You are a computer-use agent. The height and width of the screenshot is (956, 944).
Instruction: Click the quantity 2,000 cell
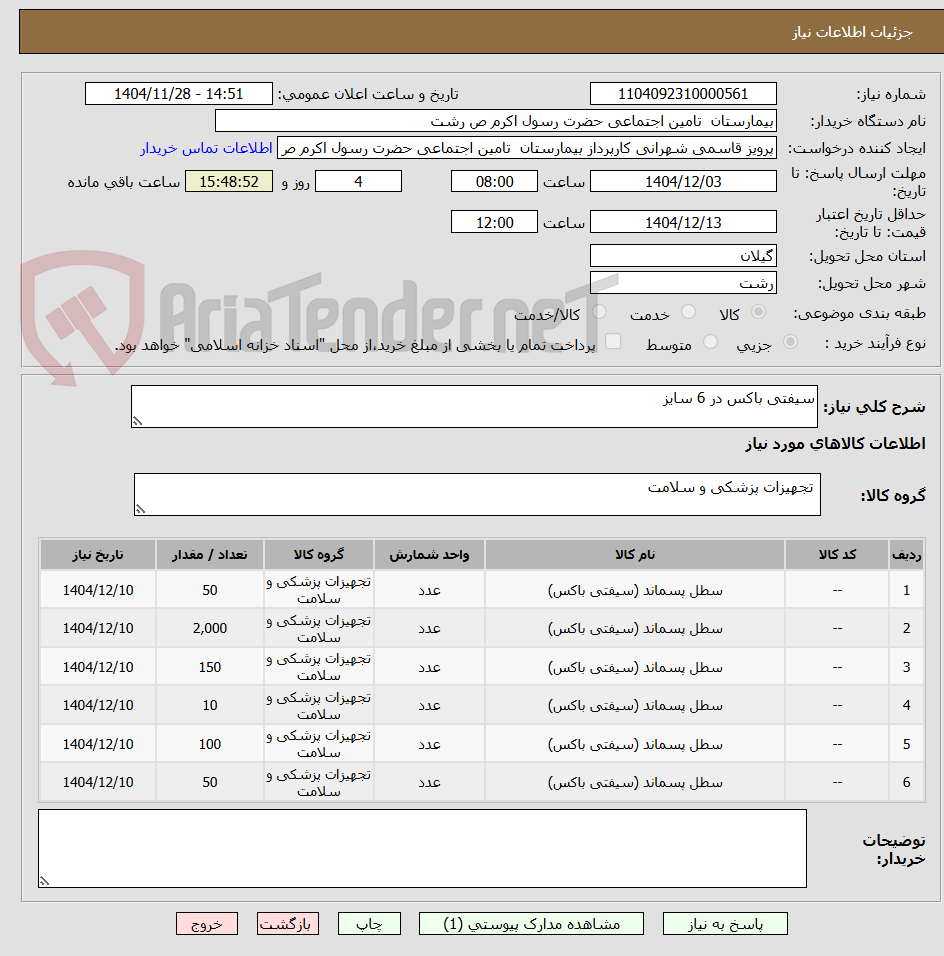click(x=210, y=628)
